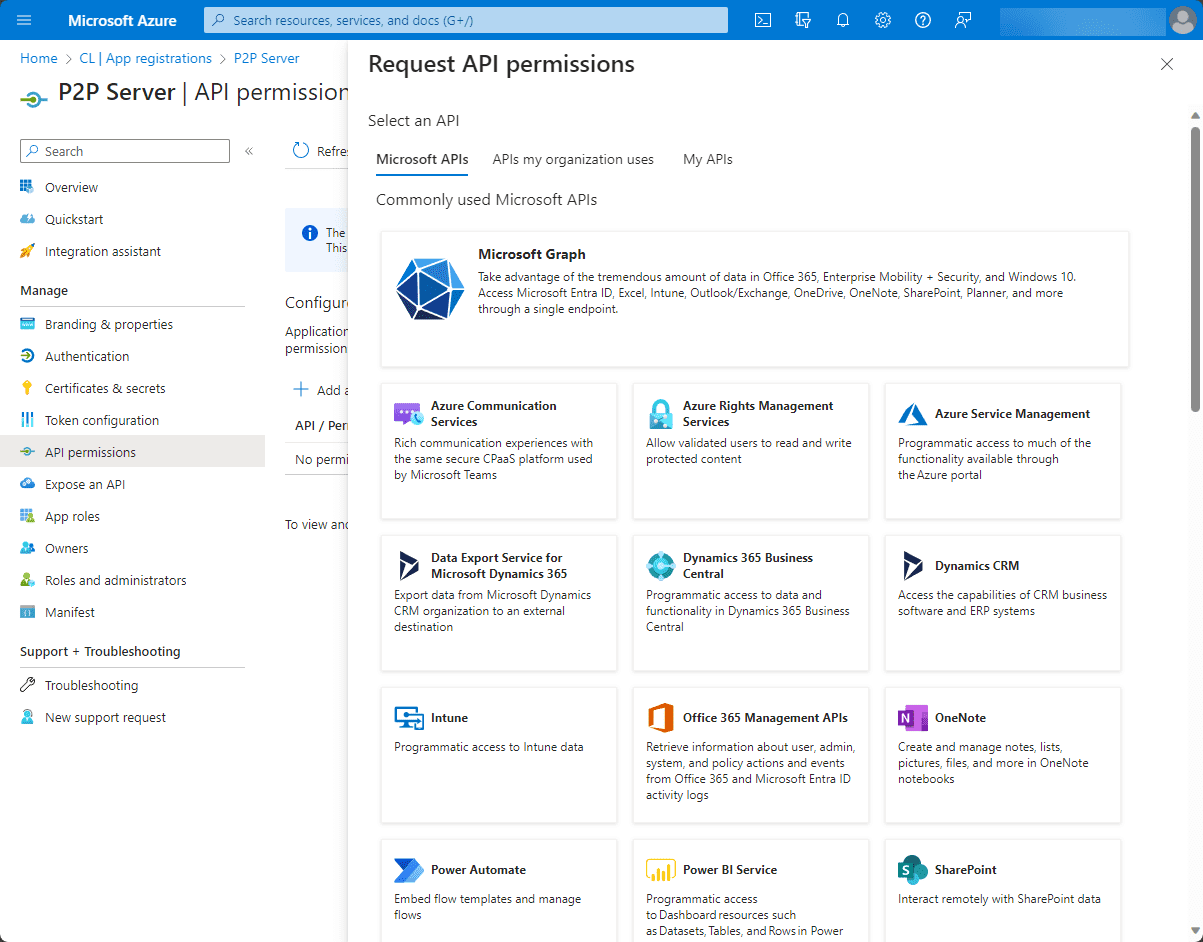Launch Cloud Shell from the top bar
Image resolution: width=1203 pixels, height=942 pixels.
click(x=763, y=20)
